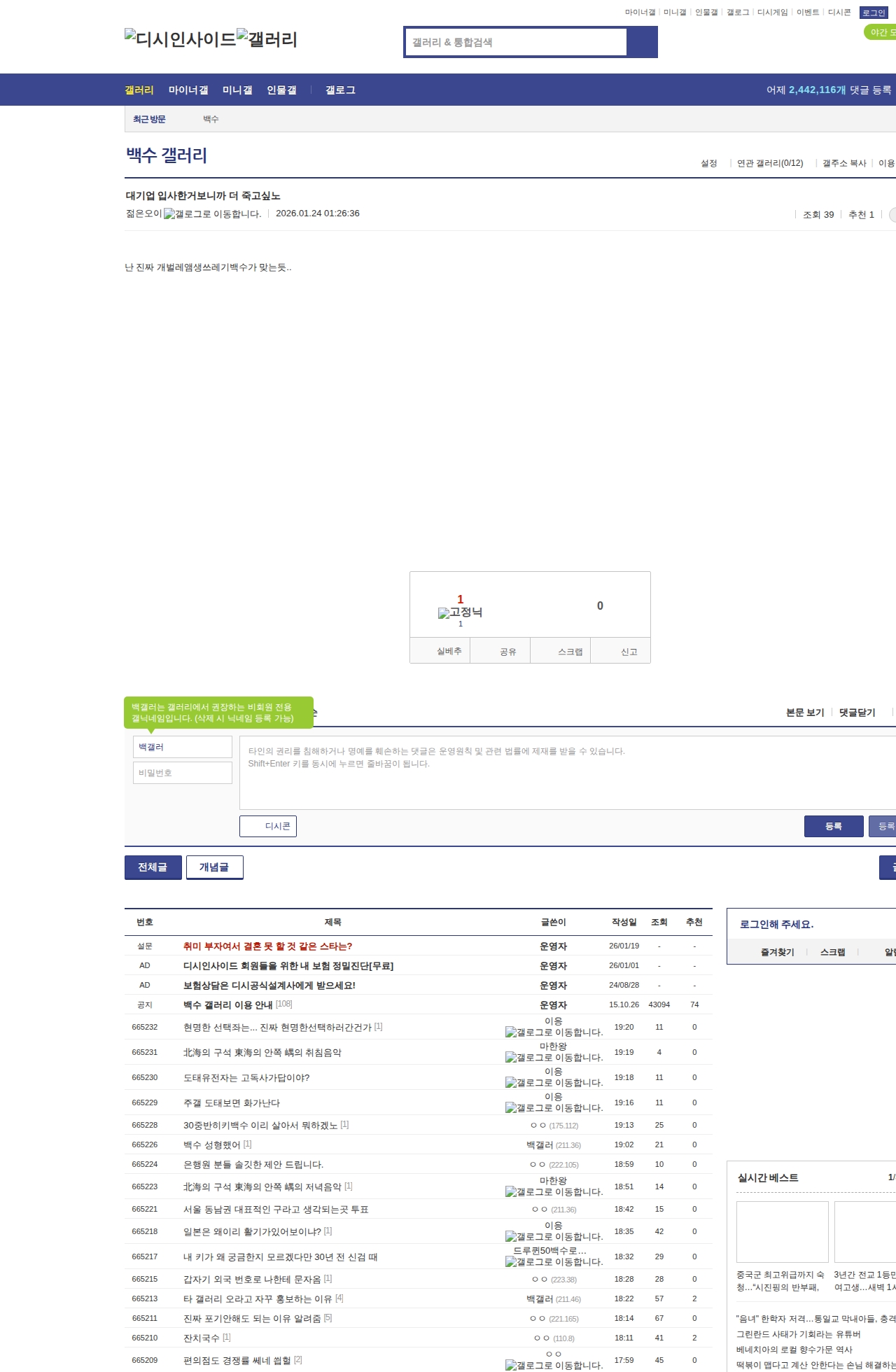Open post 백수 성형했어
The width and height of the screenshot is (896, 1372).
(x=212, y=1145)
